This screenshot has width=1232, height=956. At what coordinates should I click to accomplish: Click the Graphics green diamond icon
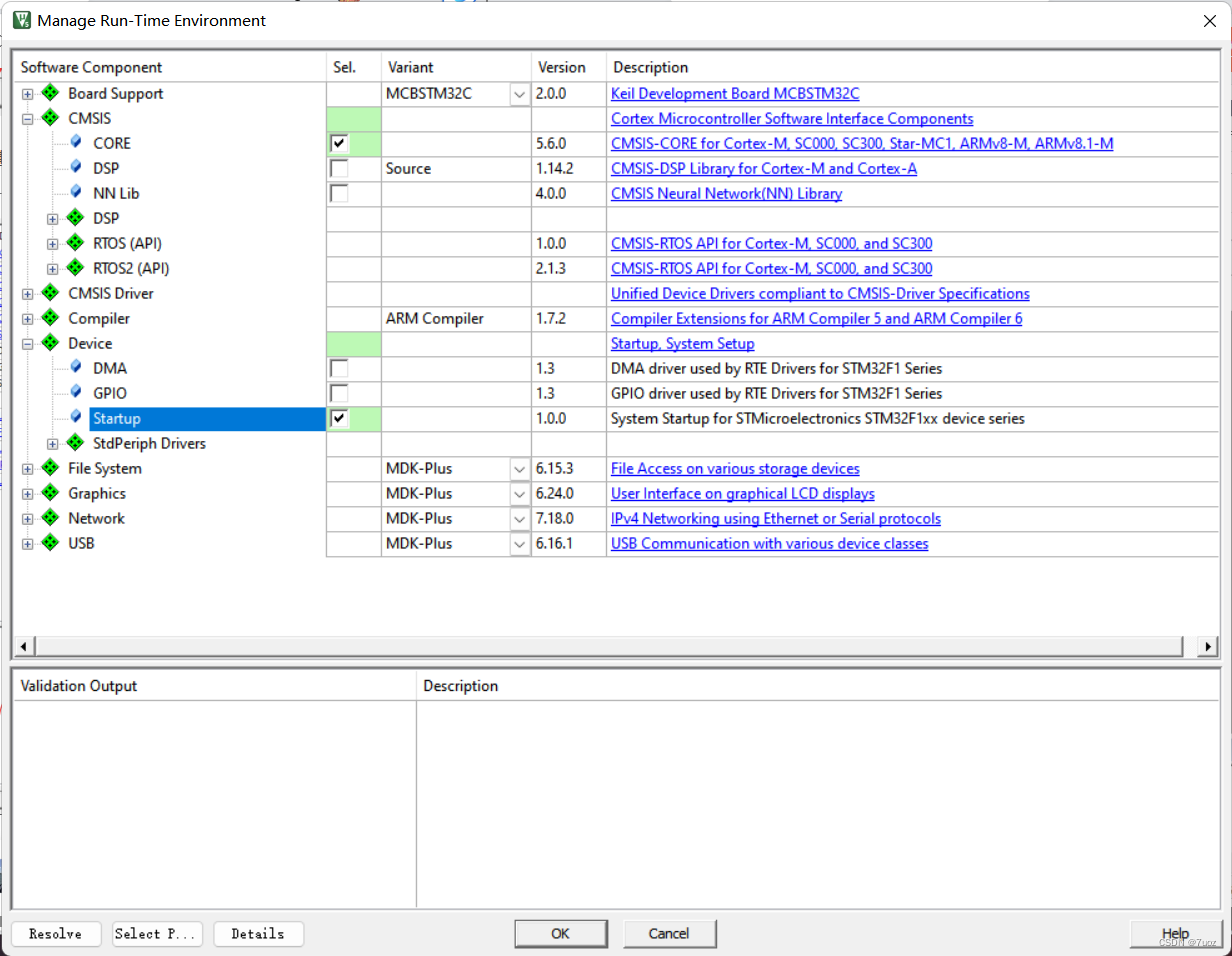[50, 493]
